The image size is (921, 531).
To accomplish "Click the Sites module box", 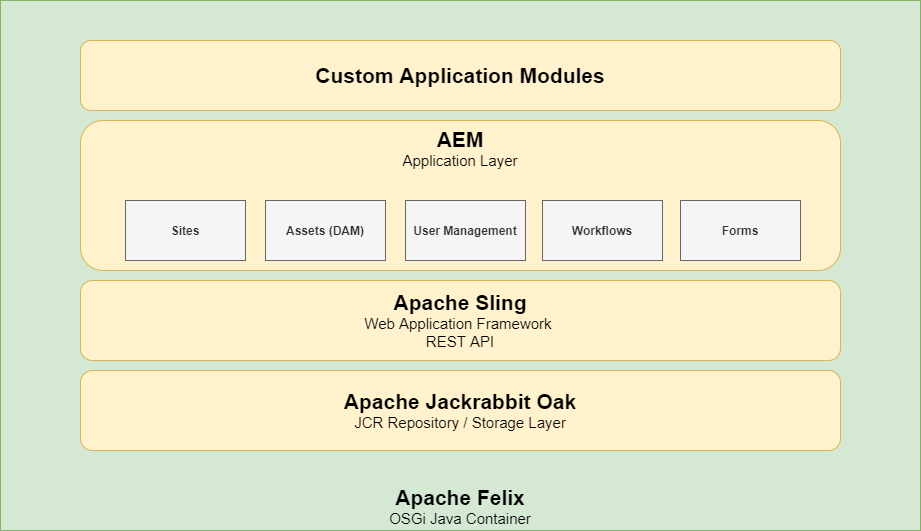I will pos(186,230).
